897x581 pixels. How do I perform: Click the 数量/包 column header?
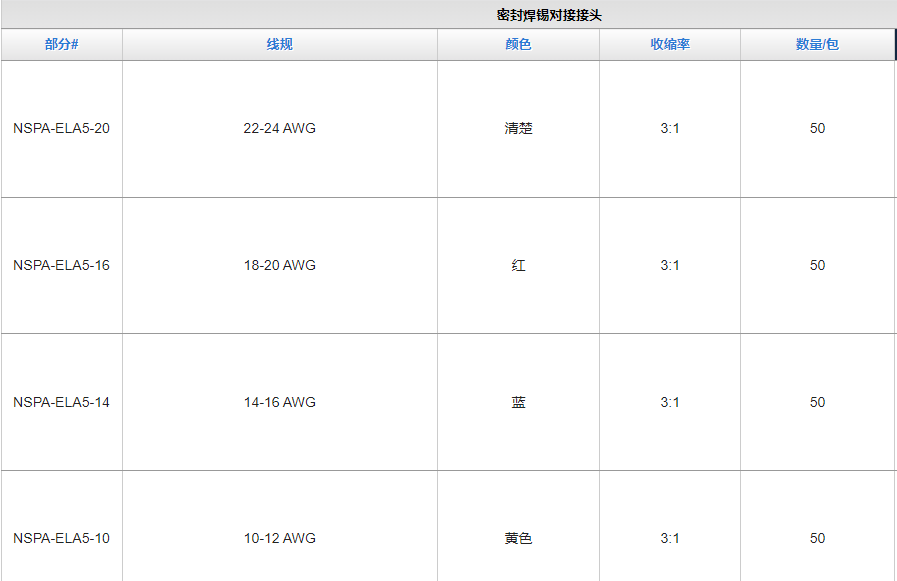click(x=817, y=44)
